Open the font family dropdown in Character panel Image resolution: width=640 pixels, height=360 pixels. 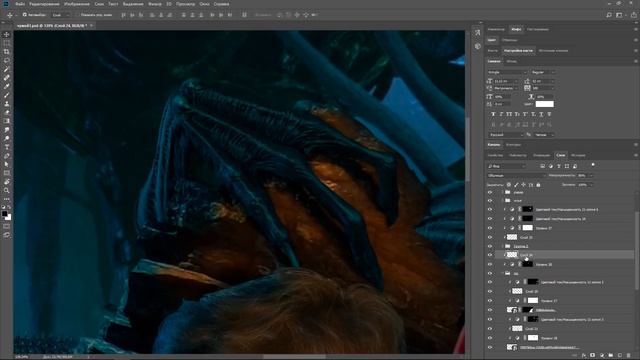click(x=507, y=72)
